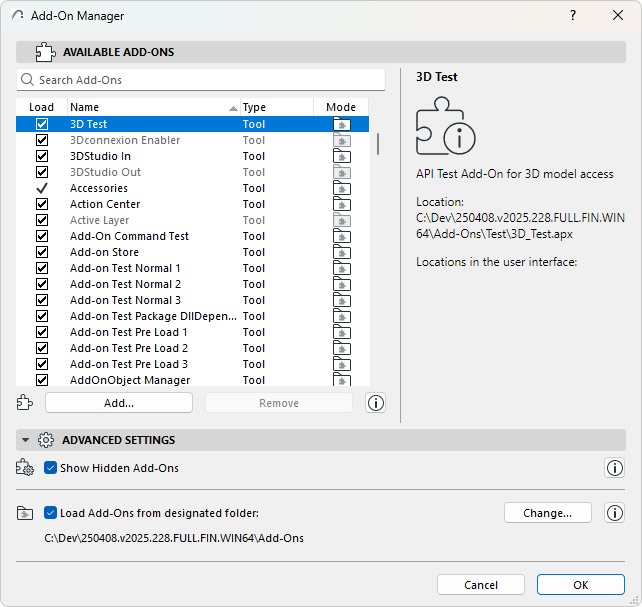Toggle Load checkmark for Accessories
Viewport: 642px width, 607px height.
42,188
